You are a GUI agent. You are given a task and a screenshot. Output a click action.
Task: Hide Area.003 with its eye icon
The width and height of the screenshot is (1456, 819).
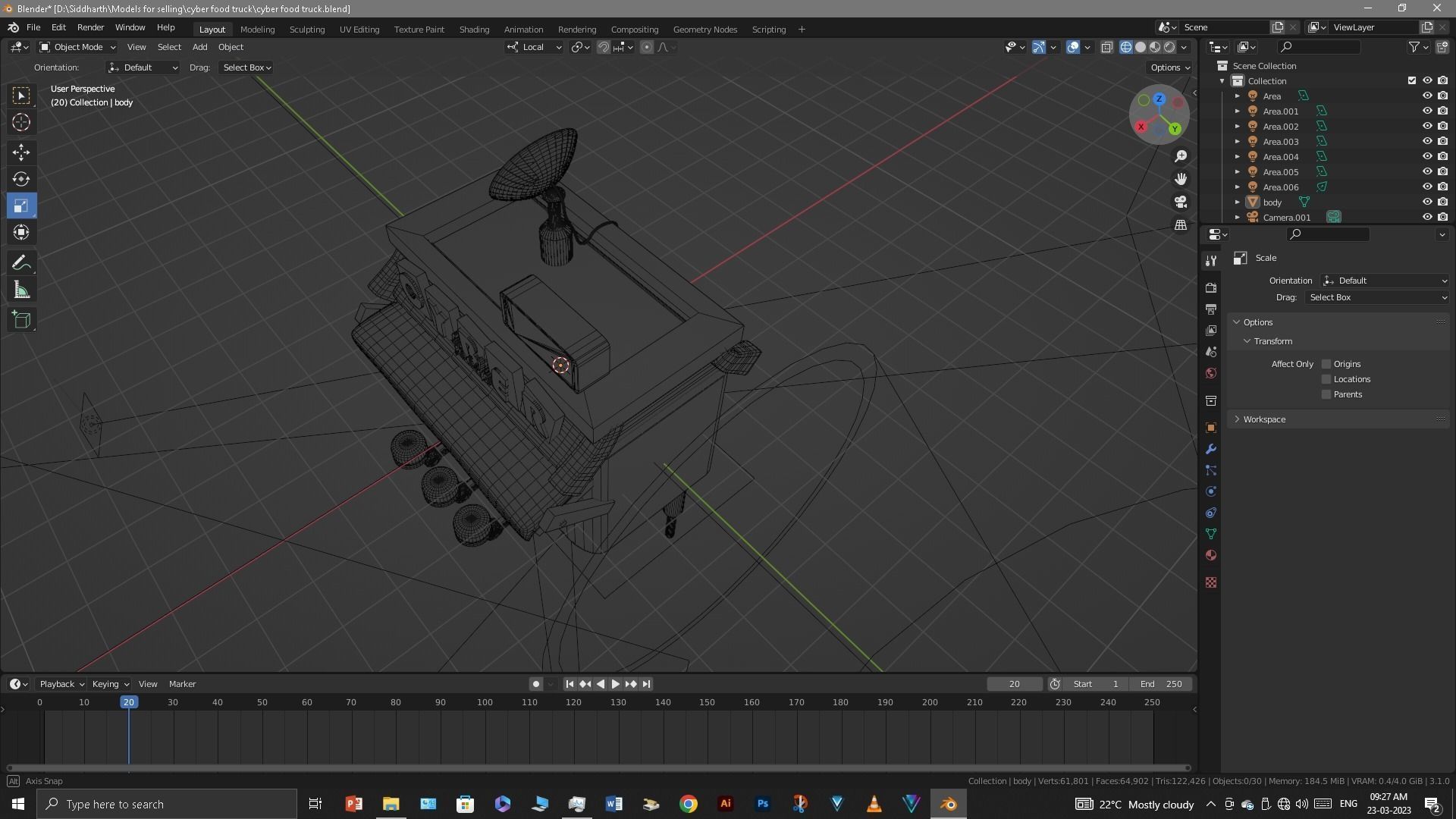pyautogui.click(x=1426, y=142)
